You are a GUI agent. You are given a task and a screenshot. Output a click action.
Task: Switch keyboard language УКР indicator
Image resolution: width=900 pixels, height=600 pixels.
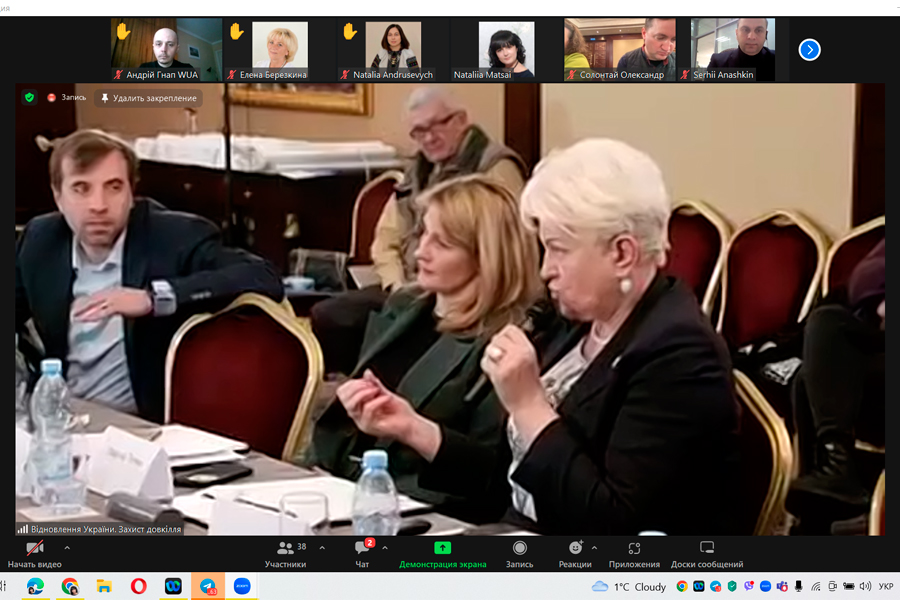[886, 586]
